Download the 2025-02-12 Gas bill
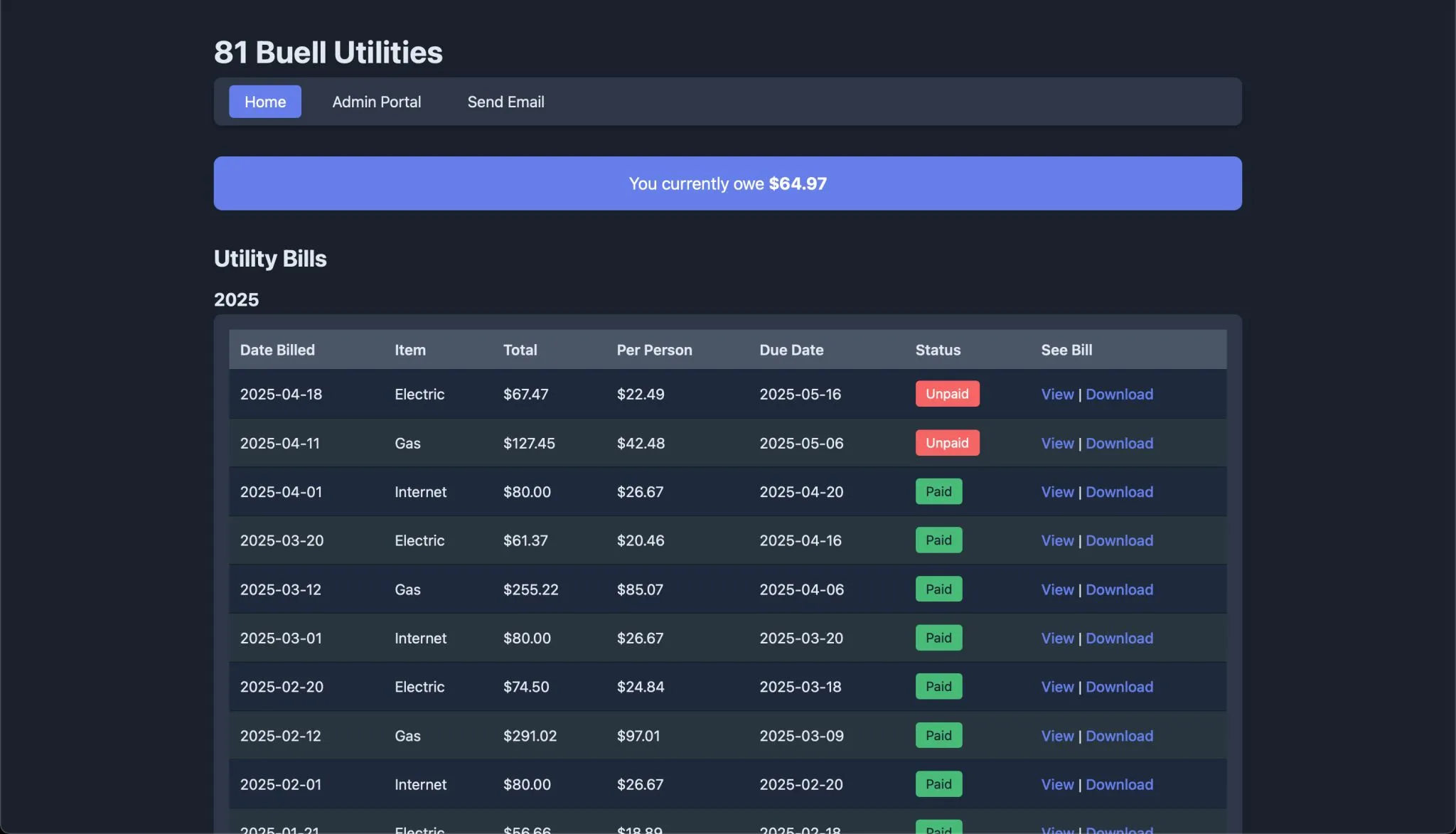The height and width of the screenshot is (834, 1456). [x=1119, y=736]
